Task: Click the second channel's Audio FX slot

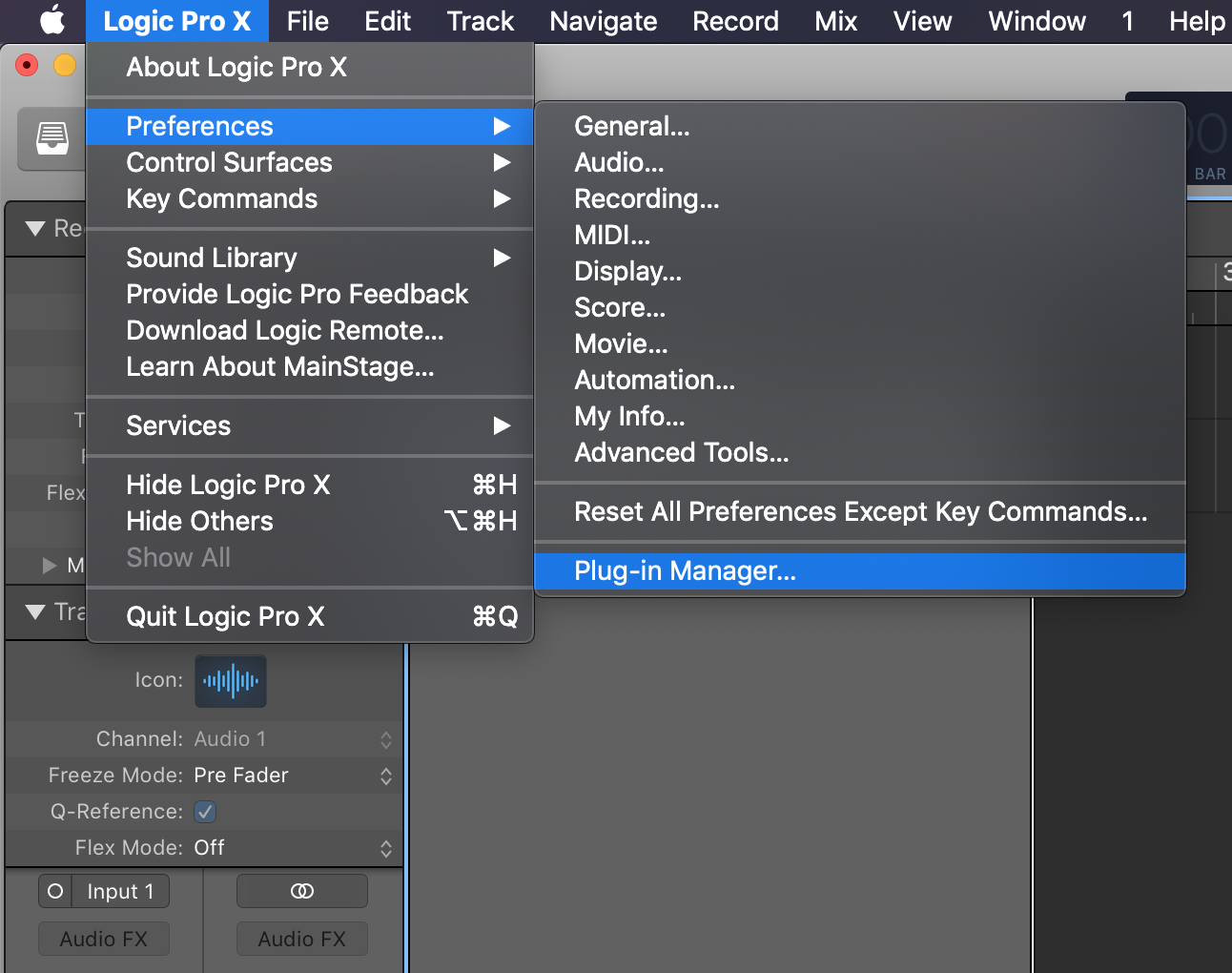Action: click(301, 939)
